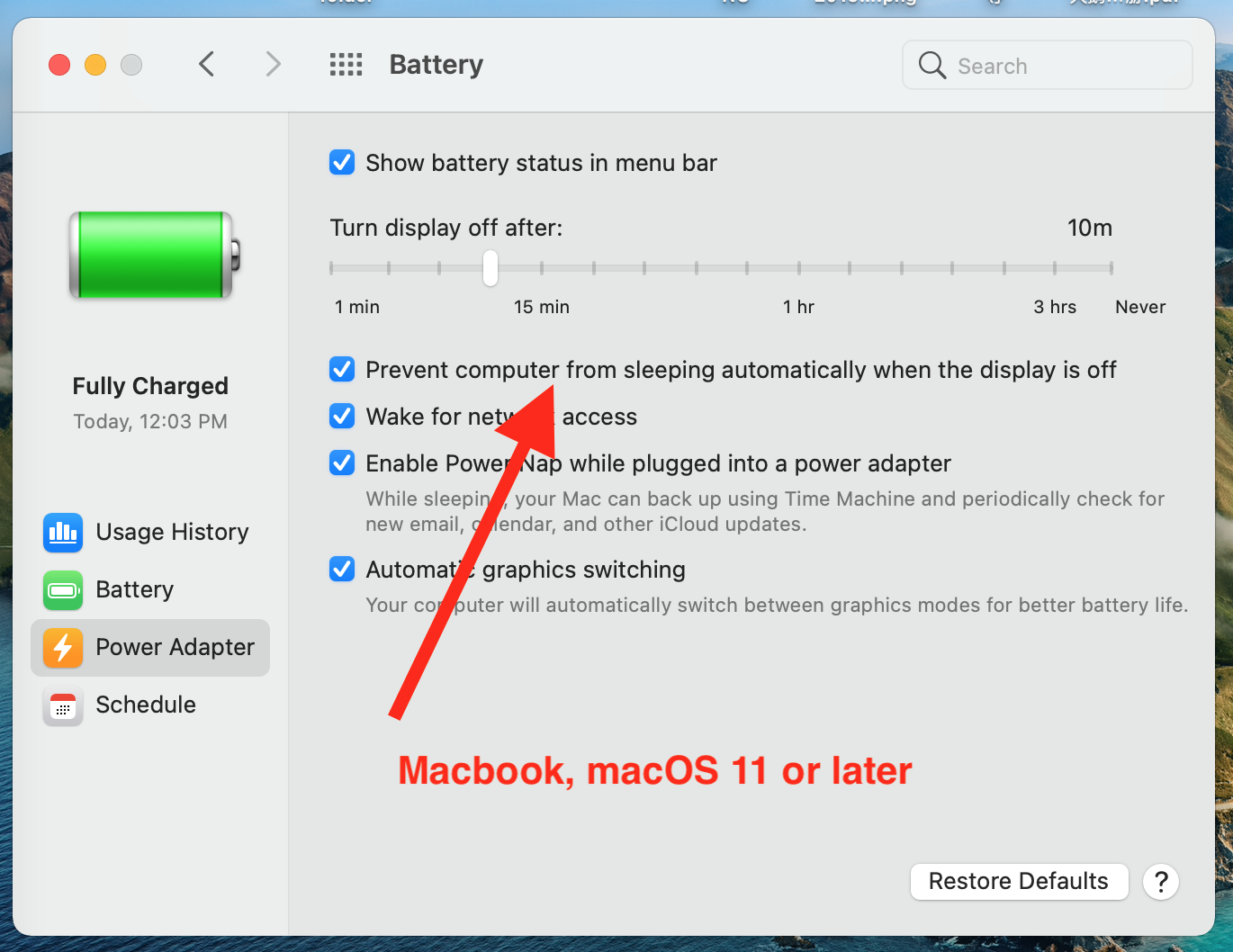Viewport: 1233px width, 952px height.
Task: Go forward with the right chevron
Action: pyautogui.click(x=274, y=65)
